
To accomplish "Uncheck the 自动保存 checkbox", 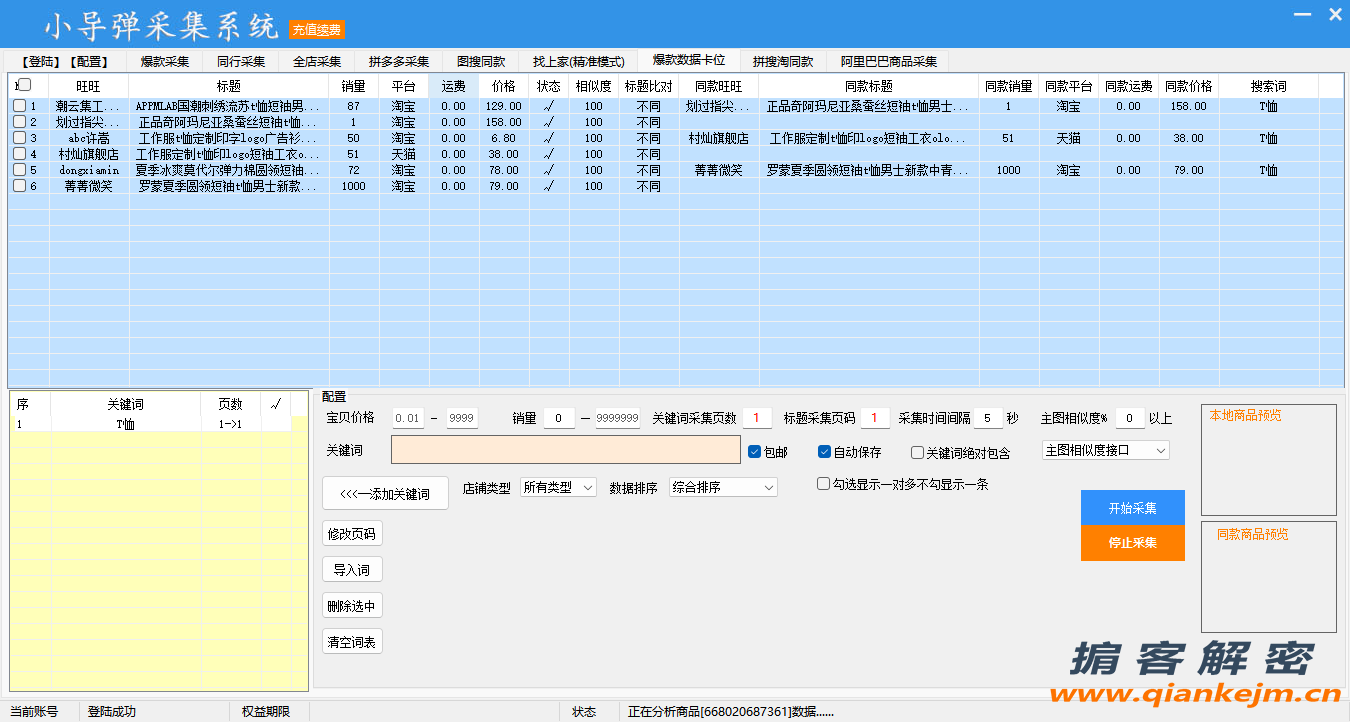I will [x=825, y=452].
